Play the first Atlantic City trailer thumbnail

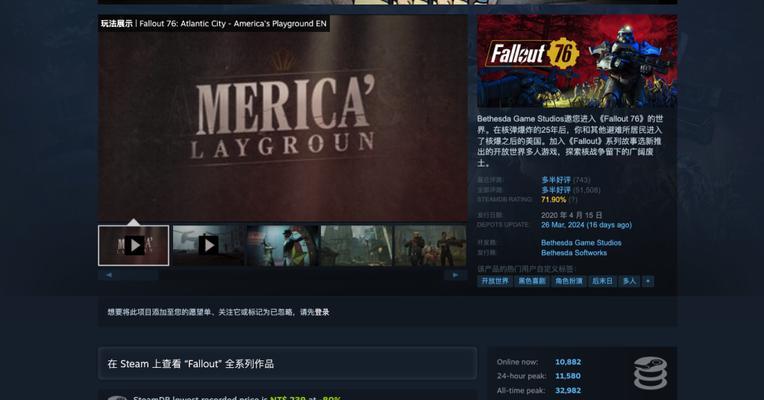134,245
